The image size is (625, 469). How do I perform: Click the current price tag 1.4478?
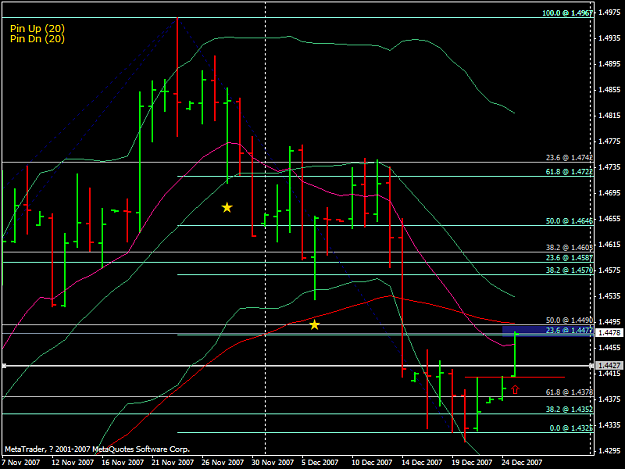(x=609, y=333)
